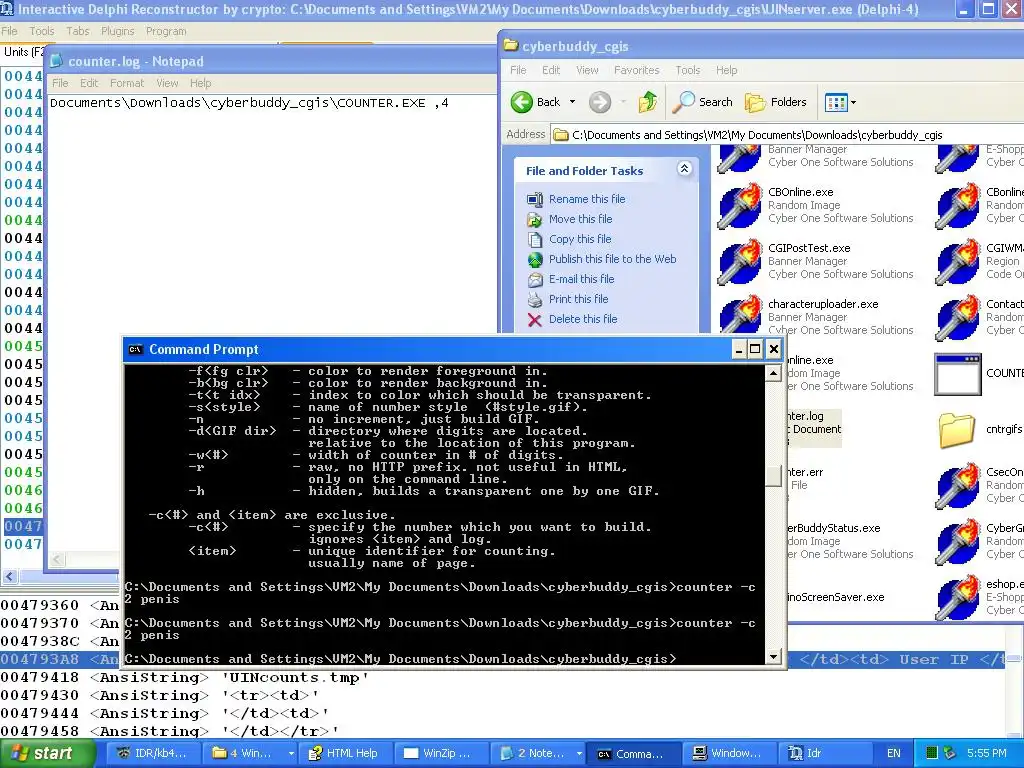Click the Move this file link

(x=581, y=219)
